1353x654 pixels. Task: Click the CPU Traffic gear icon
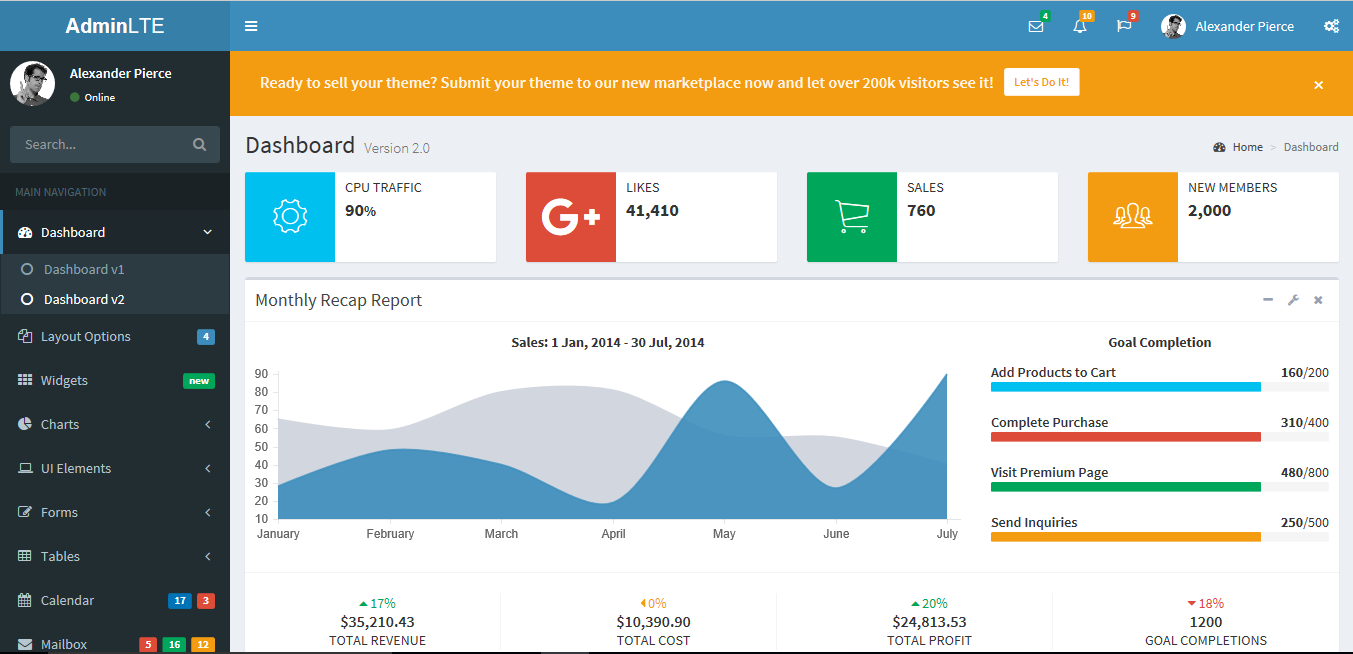[290, 217]
